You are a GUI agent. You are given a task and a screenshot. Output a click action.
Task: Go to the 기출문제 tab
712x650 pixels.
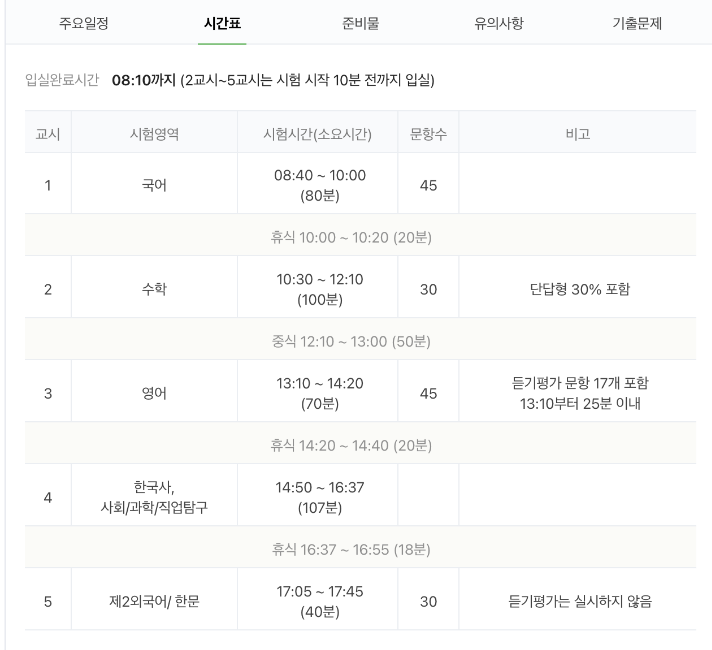(637, 23)
